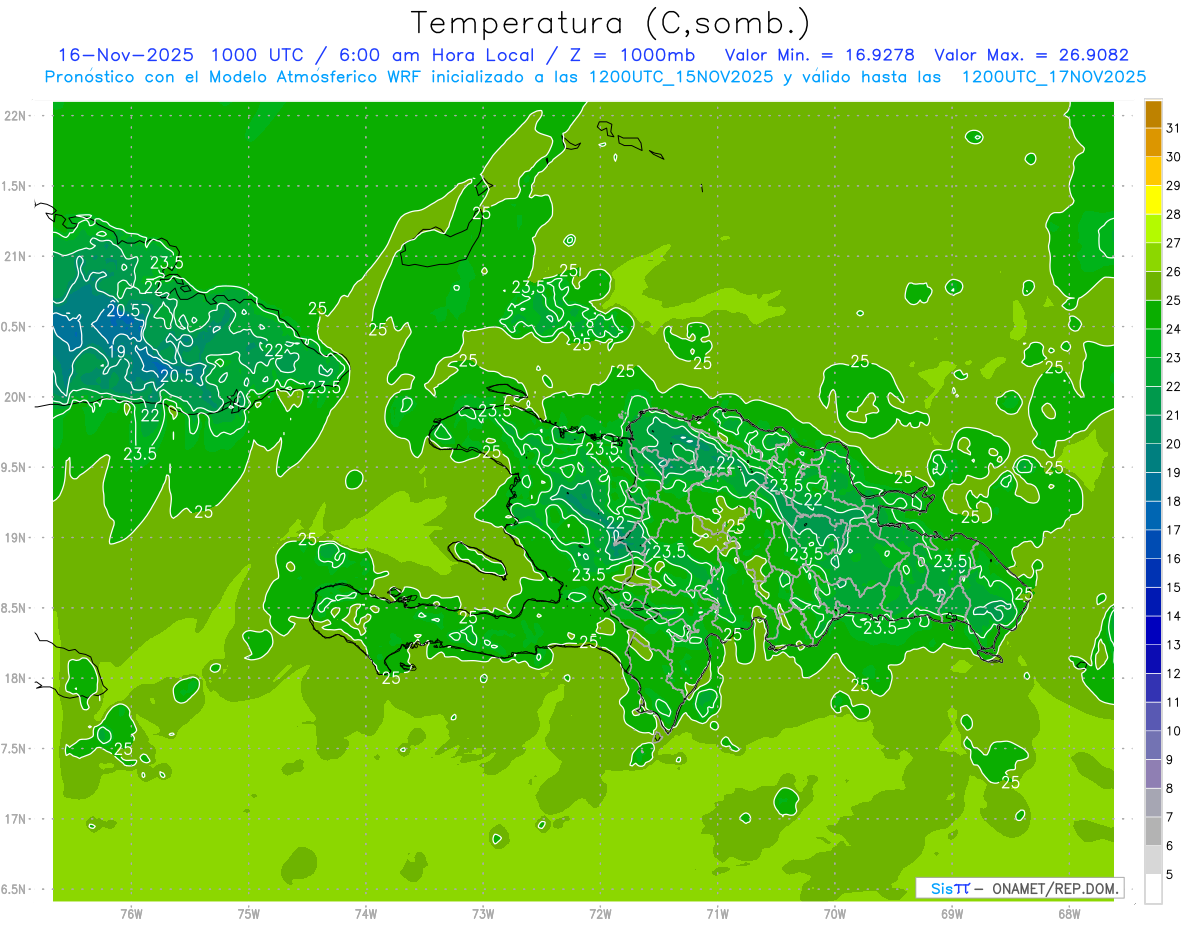1200x927 pixels.
Task: Click legend value label '5'
Action: tap(1170, 875)
